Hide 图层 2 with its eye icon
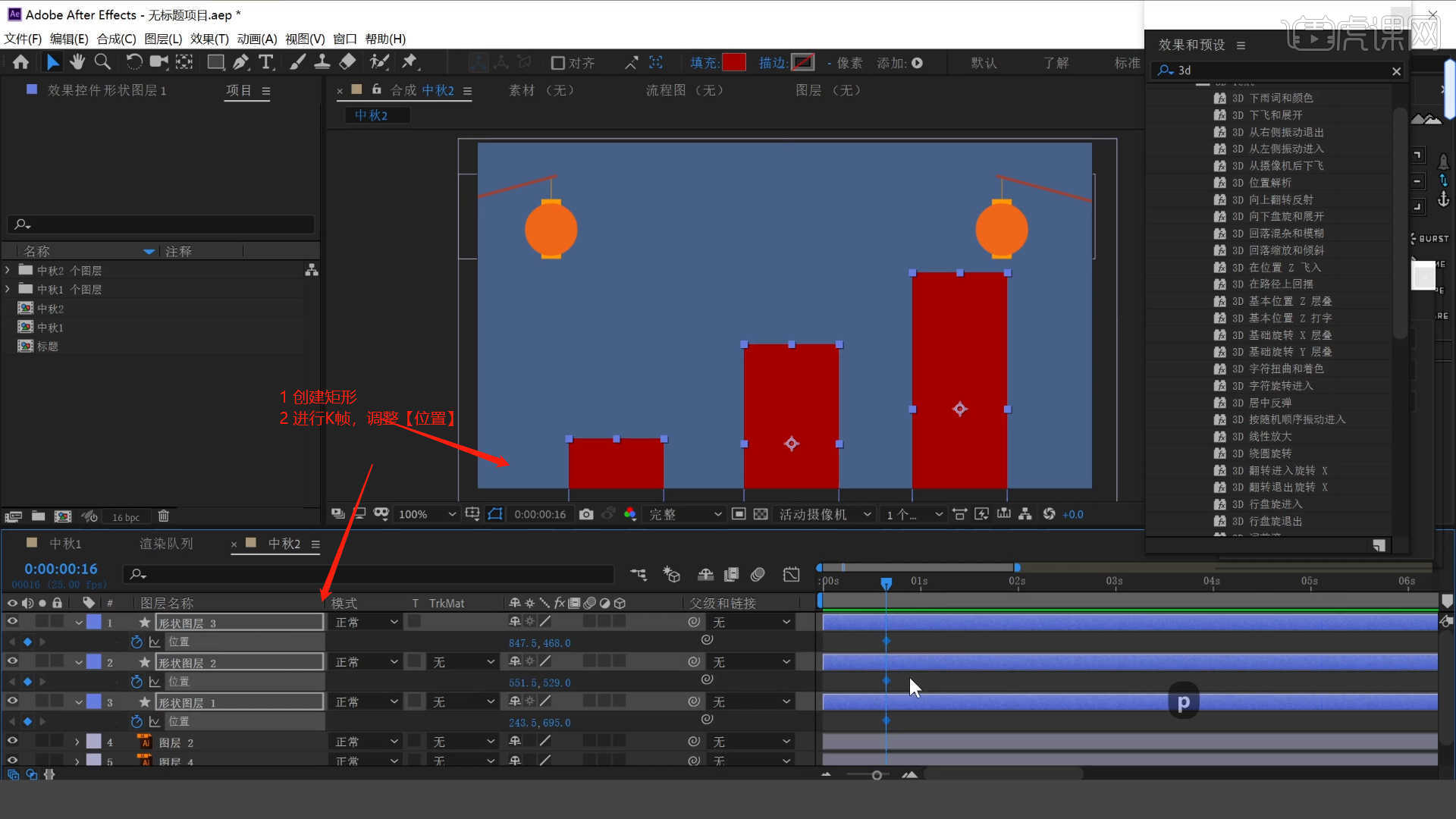Screen dimensions: 1456x819 click(12, 741)
